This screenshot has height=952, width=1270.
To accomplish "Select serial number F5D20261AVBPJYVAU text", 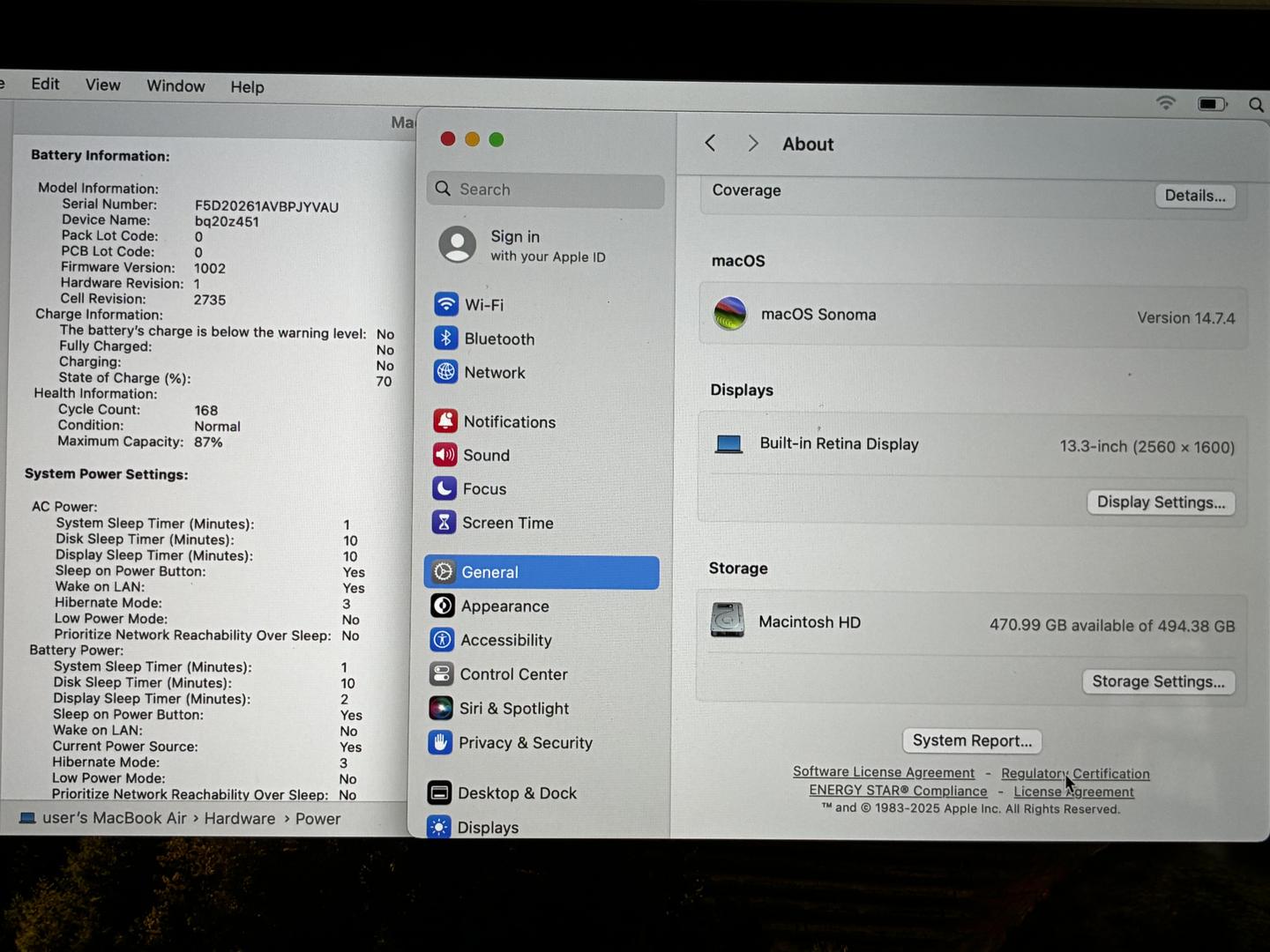I will click(x=266, y=206).
